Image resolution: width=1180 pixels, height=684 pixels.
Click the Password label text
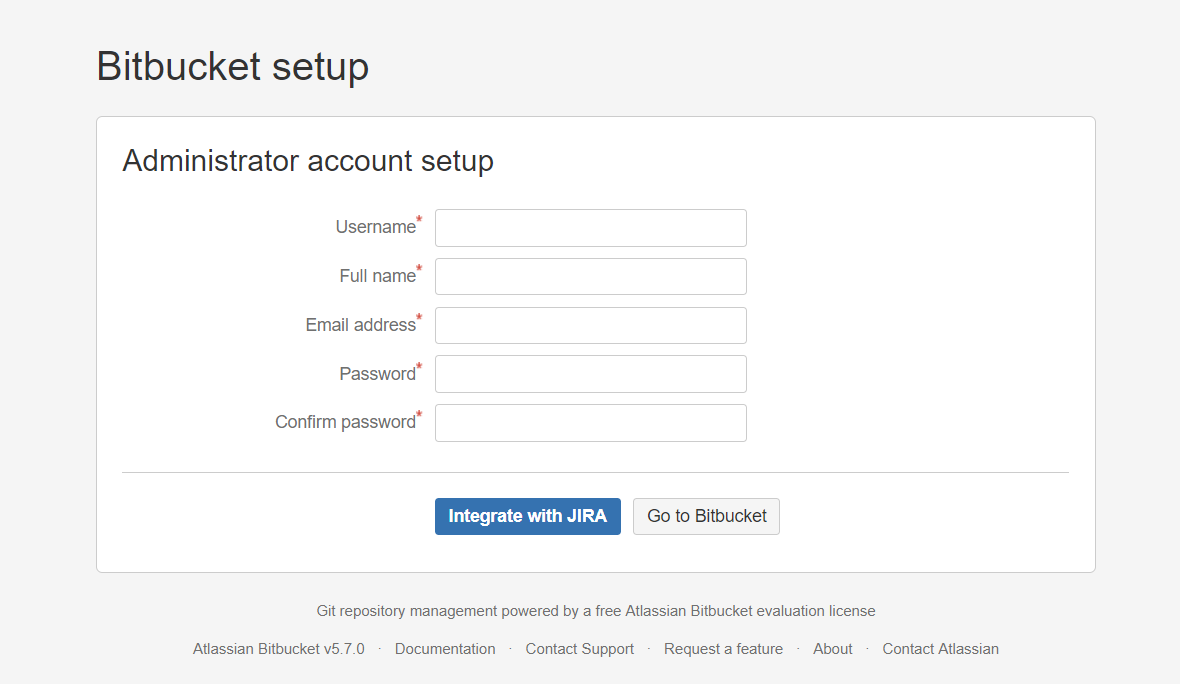tap(378, 373)
